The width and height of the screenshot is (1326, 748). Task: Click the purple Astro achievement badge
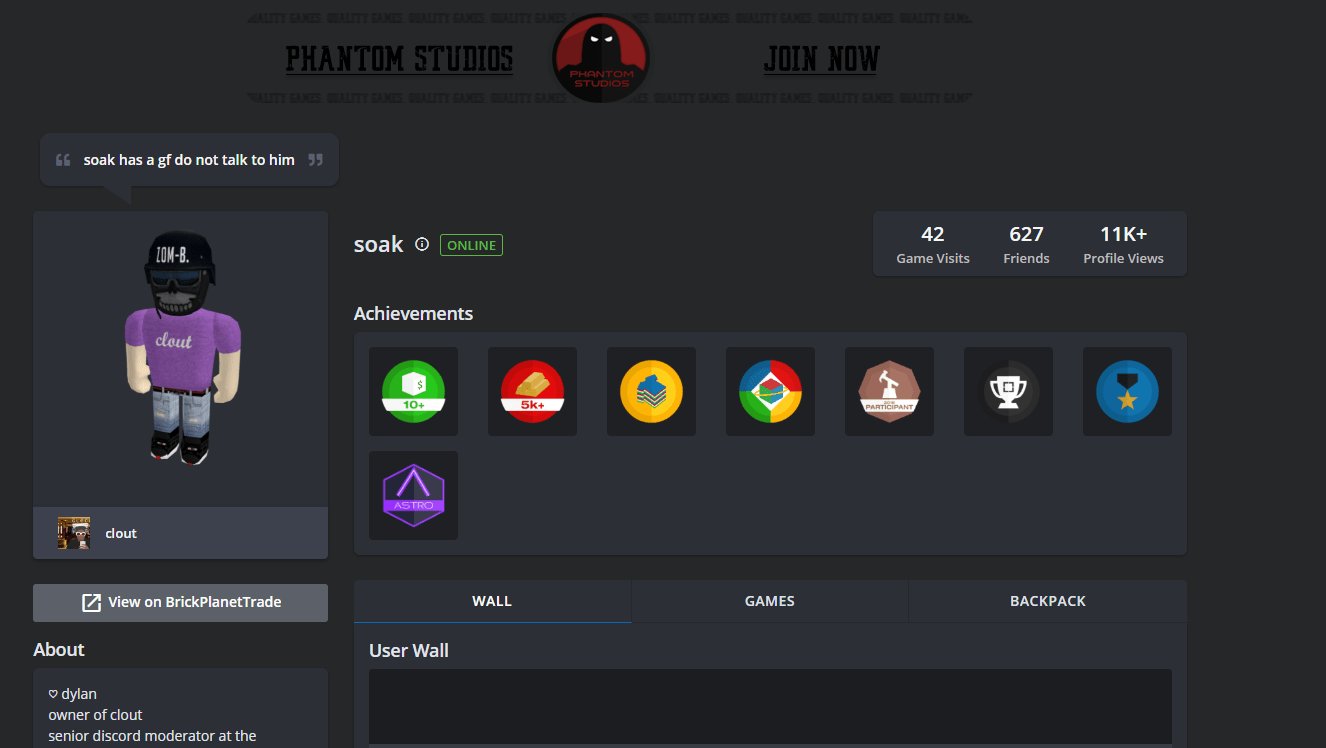(413, 495)
